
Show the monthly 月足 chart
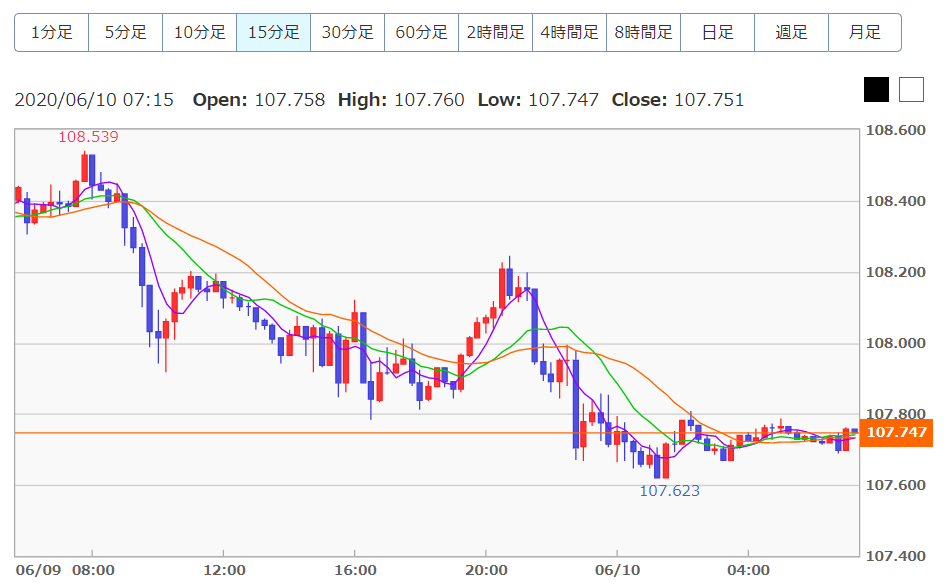coord(865,33)
